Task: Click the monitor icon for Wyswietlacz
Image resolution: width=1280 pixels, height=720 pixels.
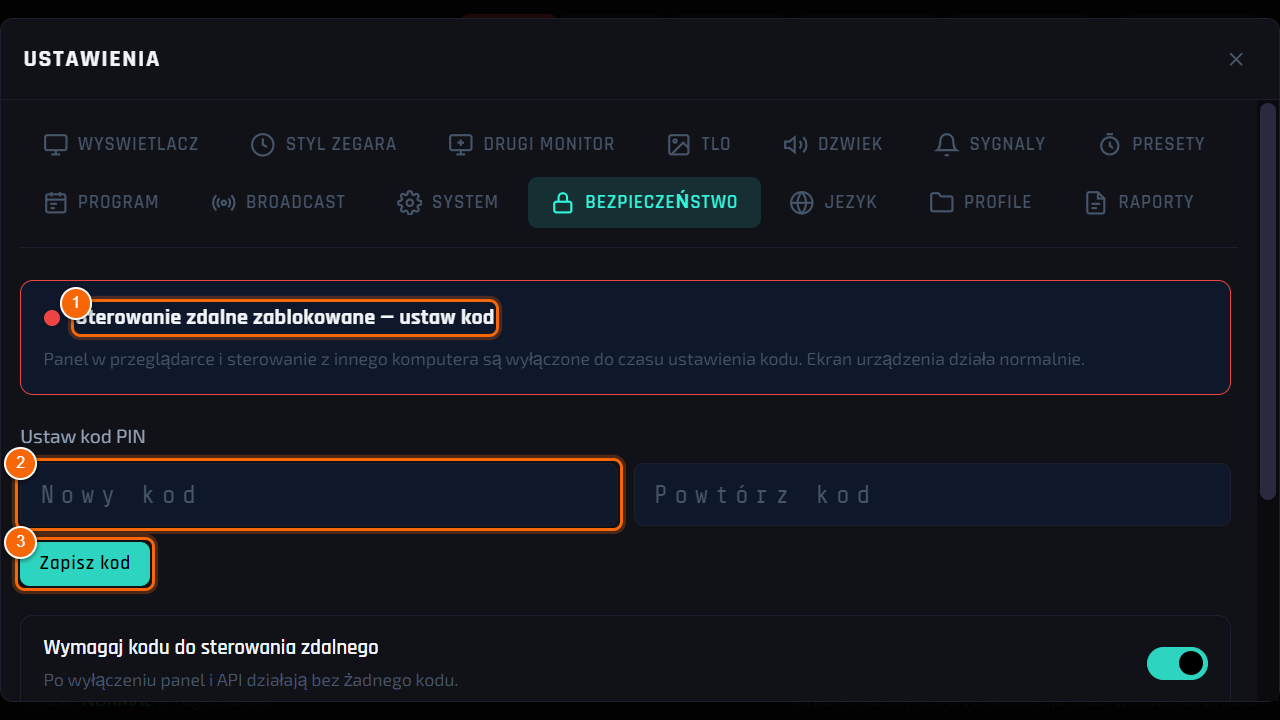Action: point(55,144)
